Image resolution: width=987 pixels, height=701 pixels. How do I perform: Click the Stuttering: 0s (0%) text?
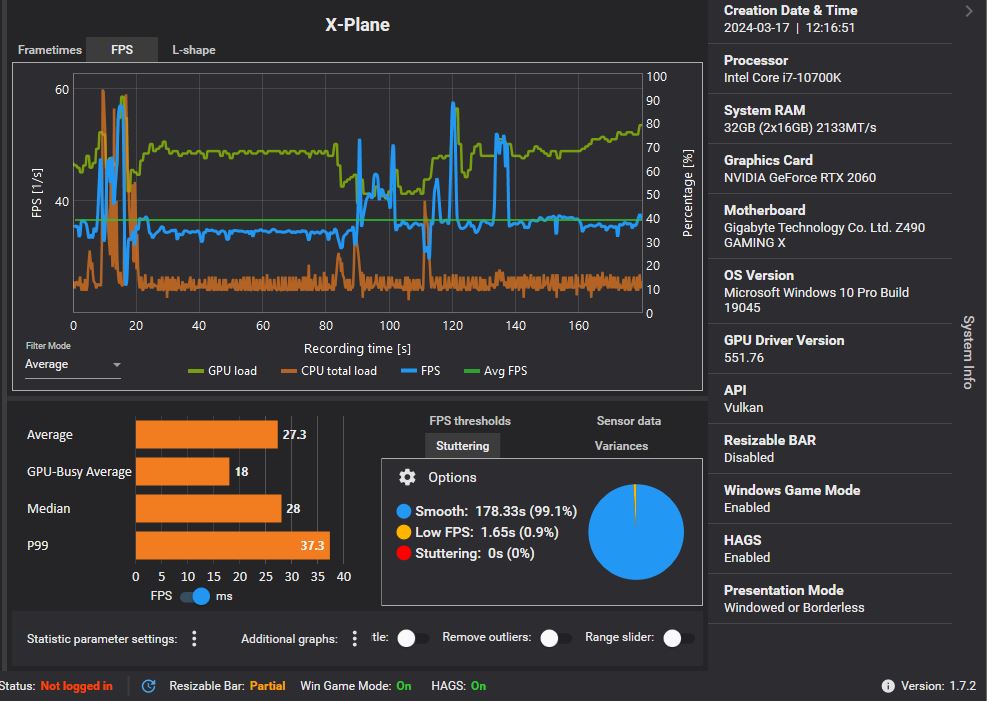(x=475, y=553)
